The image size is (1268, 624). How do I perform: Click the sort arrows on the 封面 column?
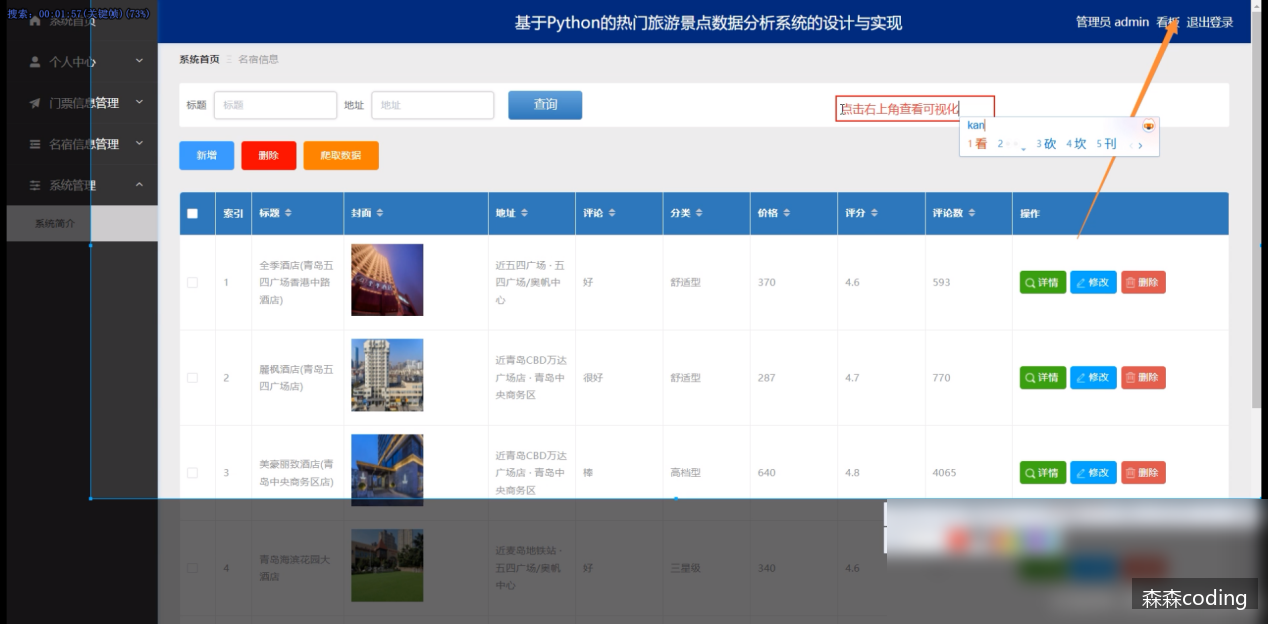click(x=380, y=213)
